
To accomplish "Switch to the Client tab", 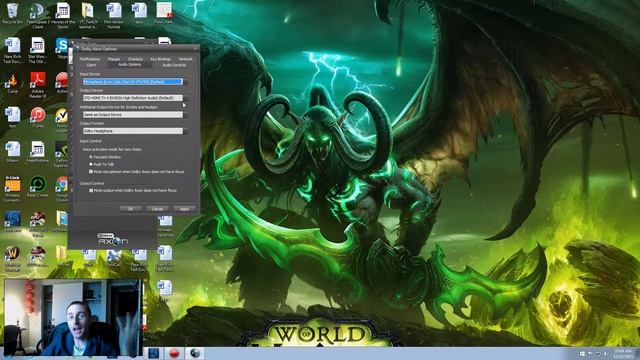I will coord(91,65).
